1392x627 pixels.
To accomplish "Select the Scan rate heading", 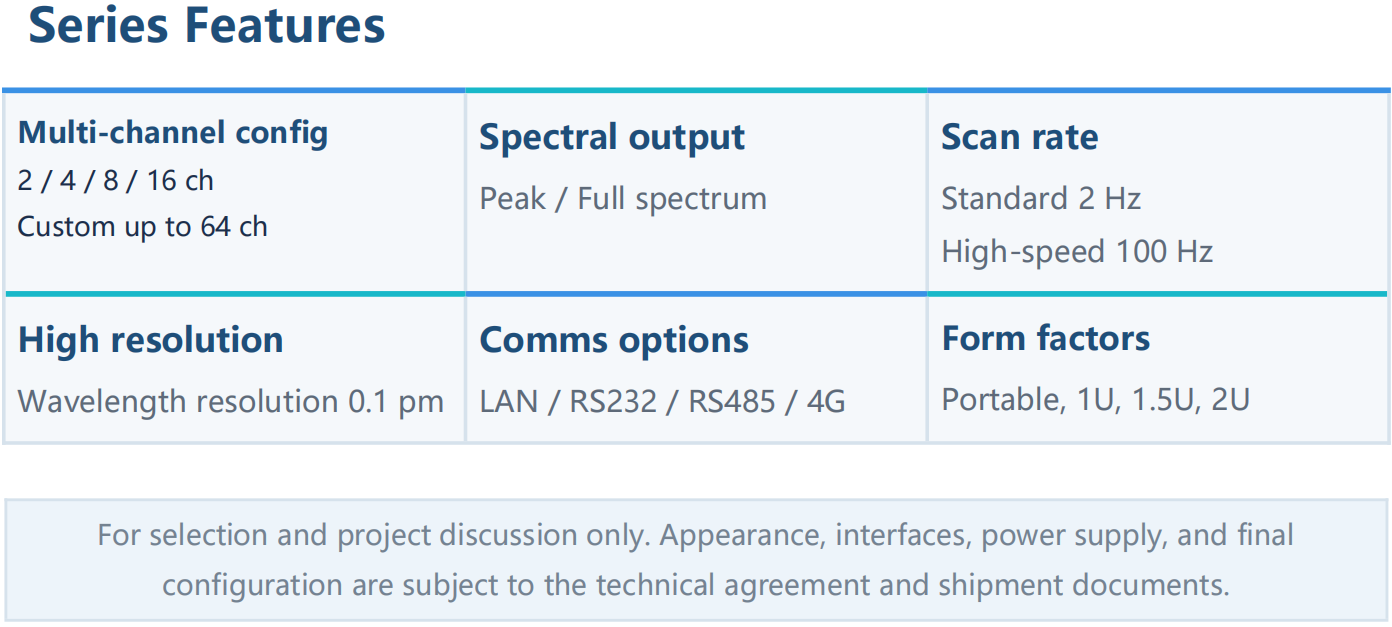I will 1019,137.
